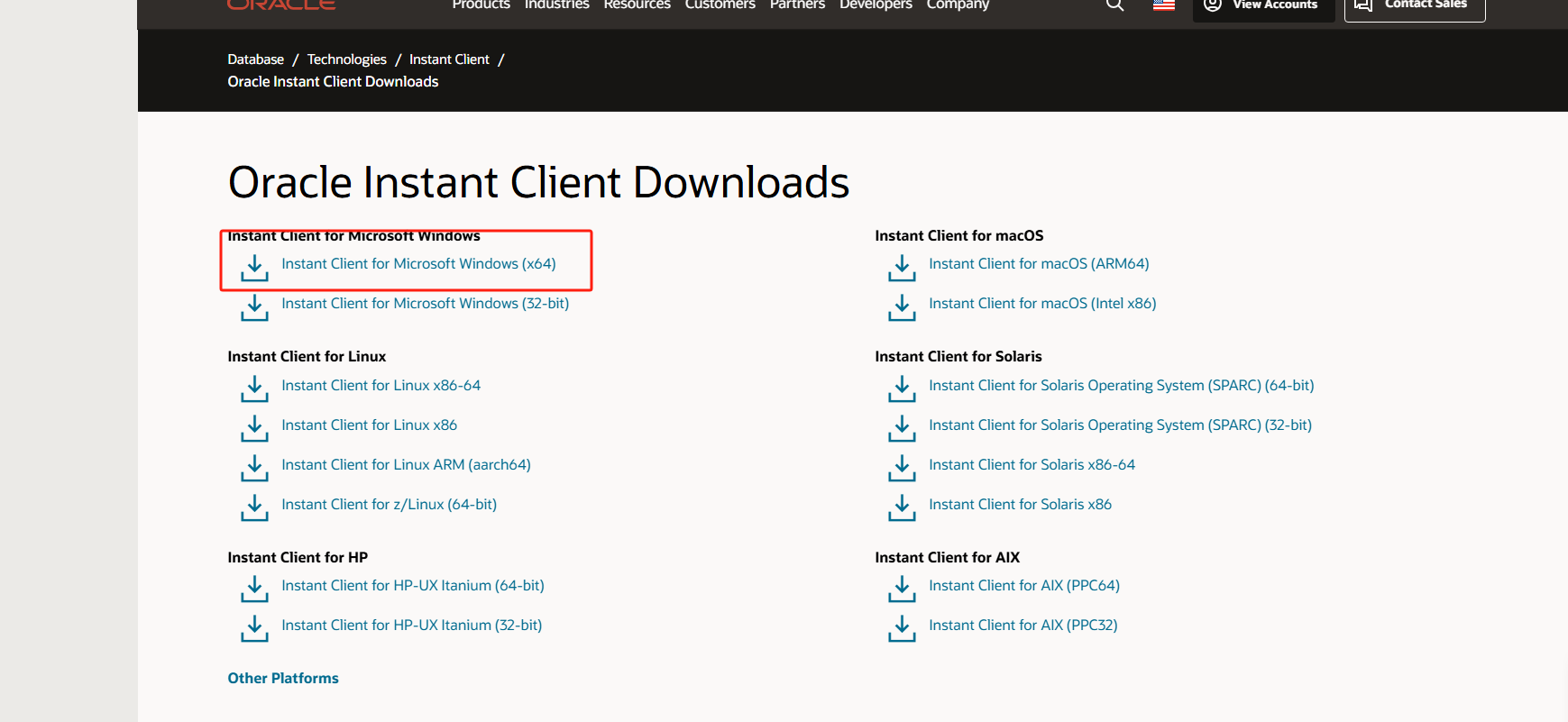Screen dimensions: 1568x722
Task: Open Instant Client for HP-UX Itanium (64-bit) link
Action: pos(413,586)
